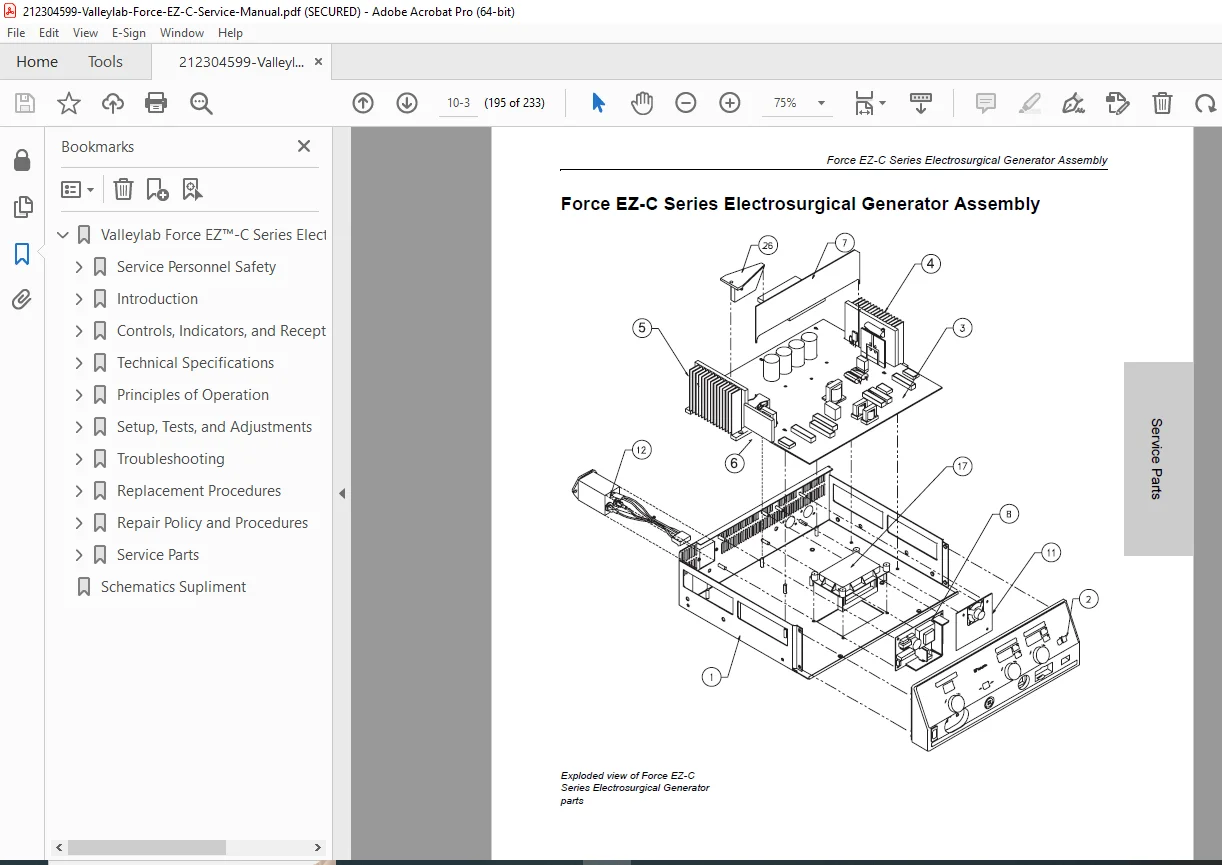Choose the Selection arrow tool
This screenshot has height=865, width=1222.
[598, 103]
